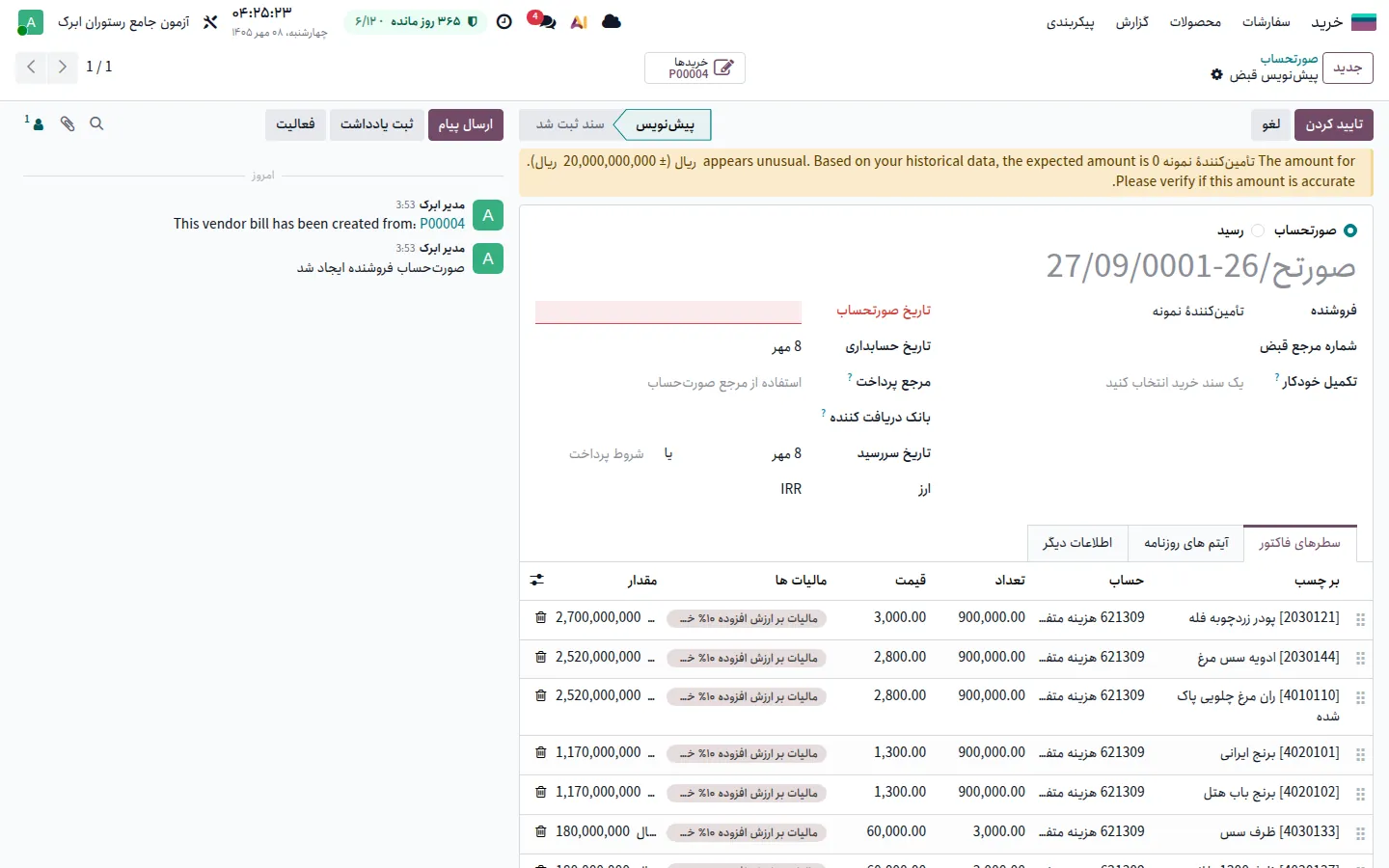Click the فعالیت activity button
1389x868 pixels.
[x=295, y=124]
